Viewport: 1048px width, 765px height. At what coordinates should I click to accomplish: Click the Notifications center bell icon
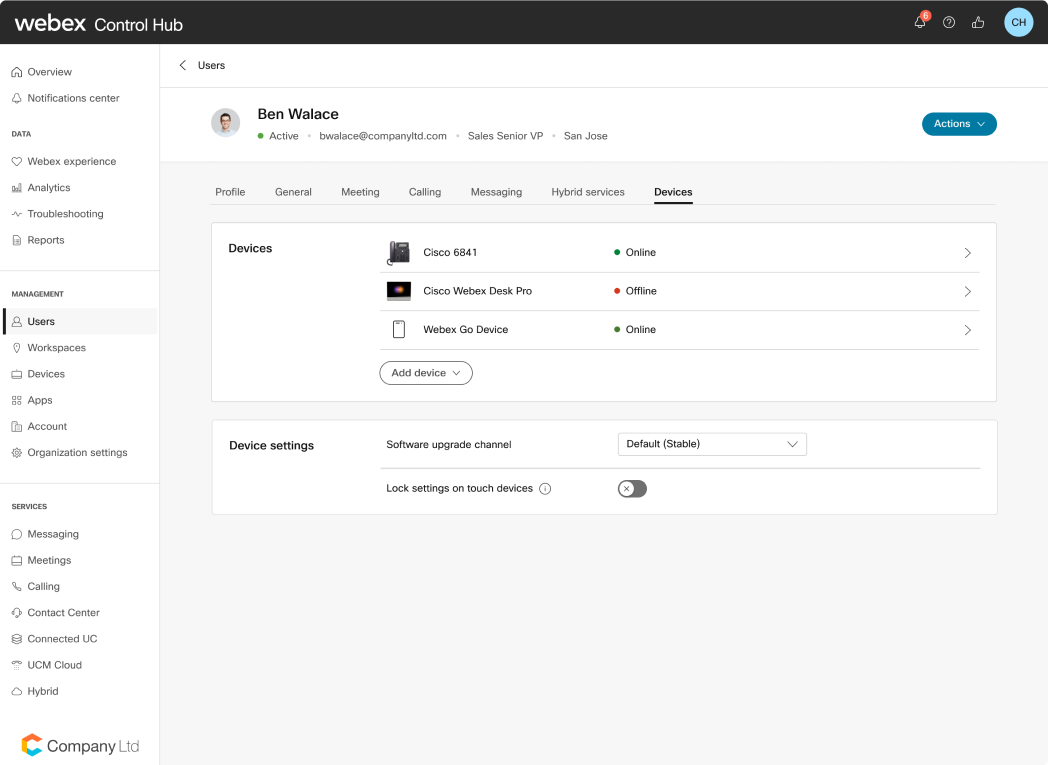(x=17, y=98)
